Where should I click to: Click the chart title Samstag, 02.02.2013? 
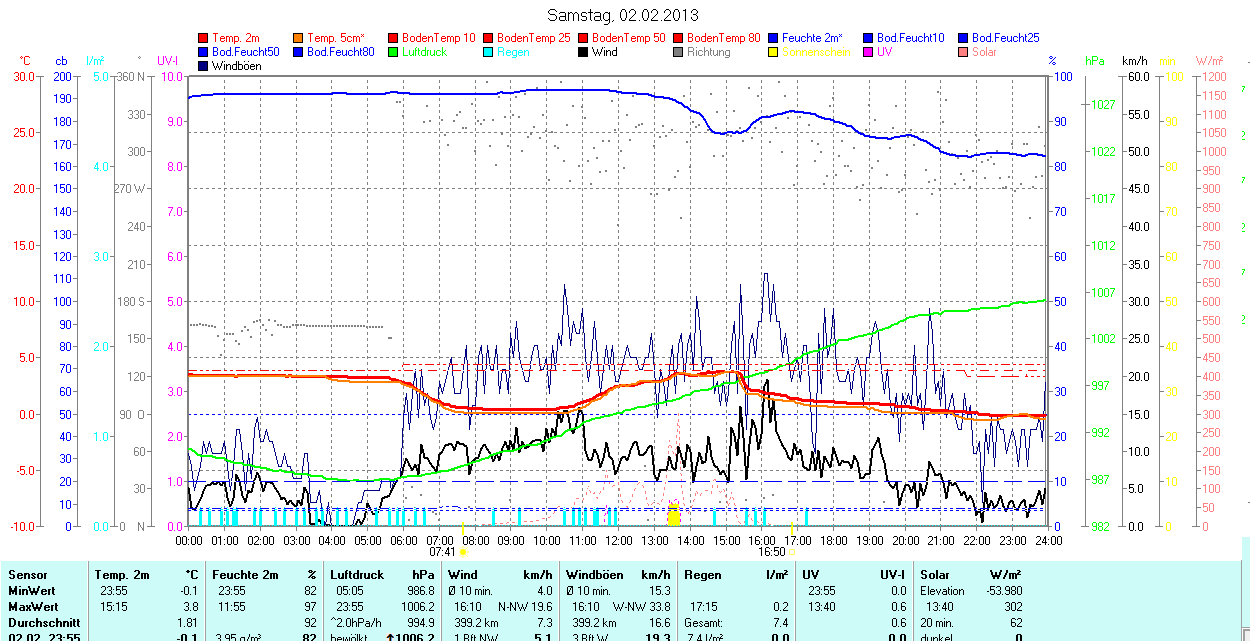point(624,15)
